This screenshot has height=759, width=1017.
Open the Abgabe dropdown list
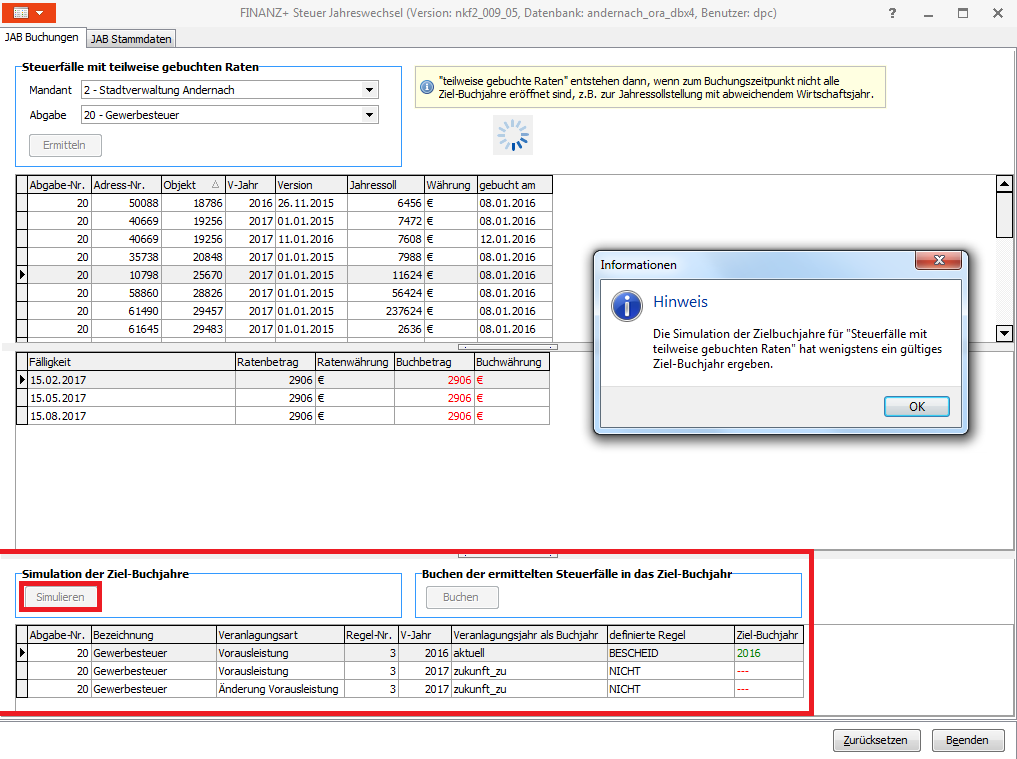point(369,115)
